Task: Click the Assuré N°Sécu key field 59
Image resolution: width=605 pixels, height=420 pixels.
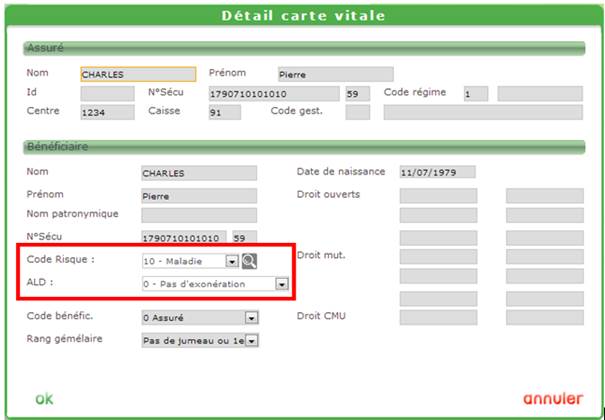Action: 358,94
